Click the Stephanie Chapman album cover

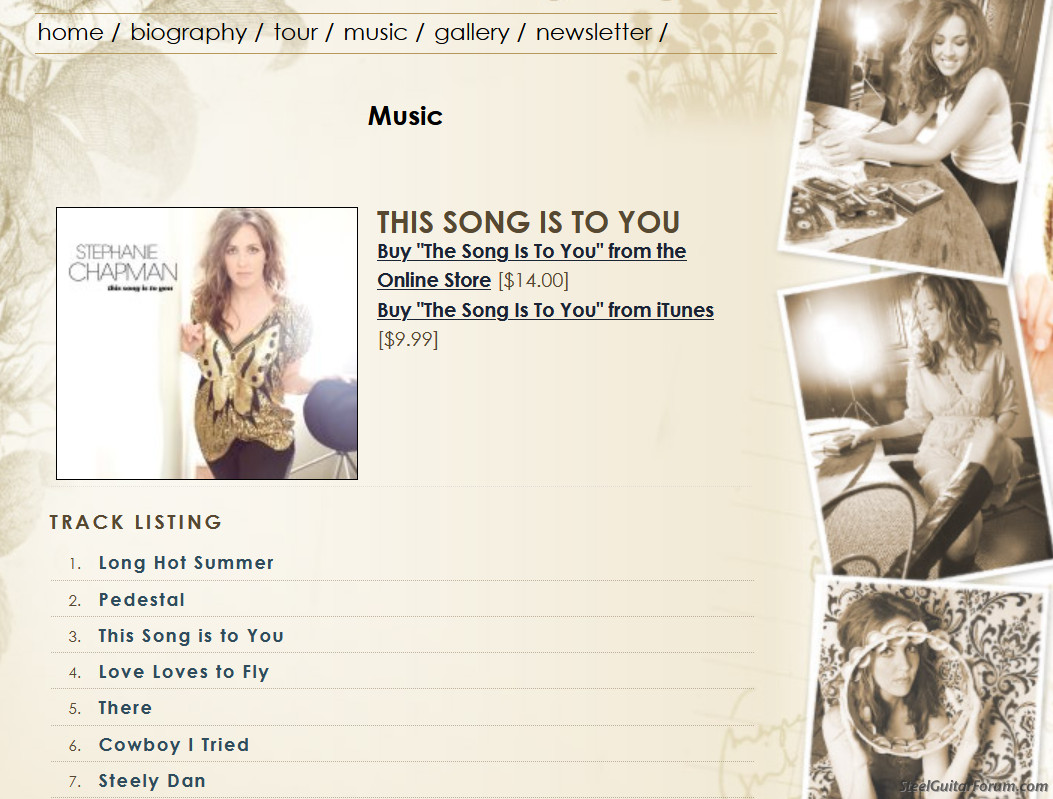coord(207,343)
